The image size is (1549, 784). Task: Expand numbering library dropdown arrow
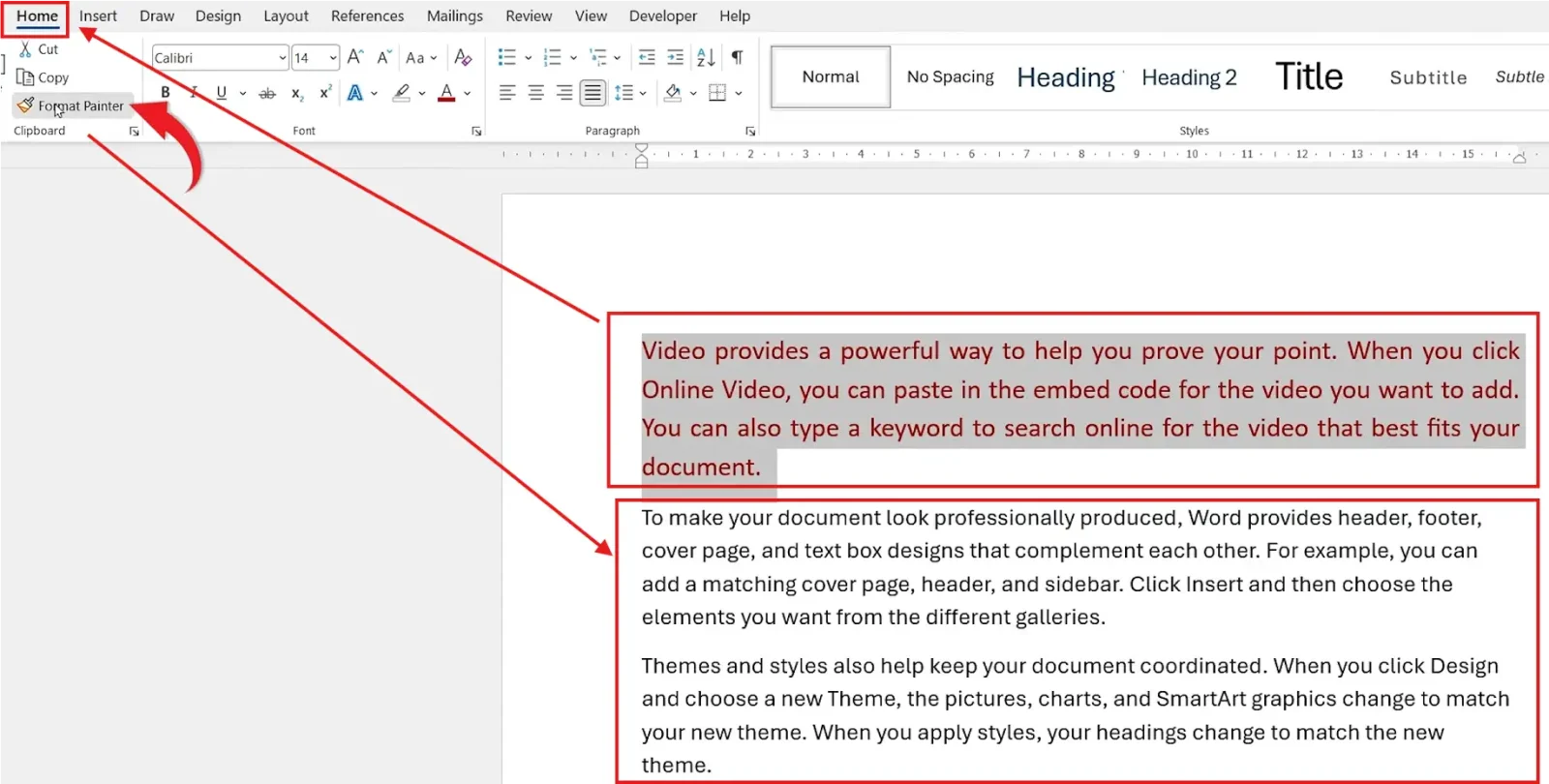[x=573, y=58]
